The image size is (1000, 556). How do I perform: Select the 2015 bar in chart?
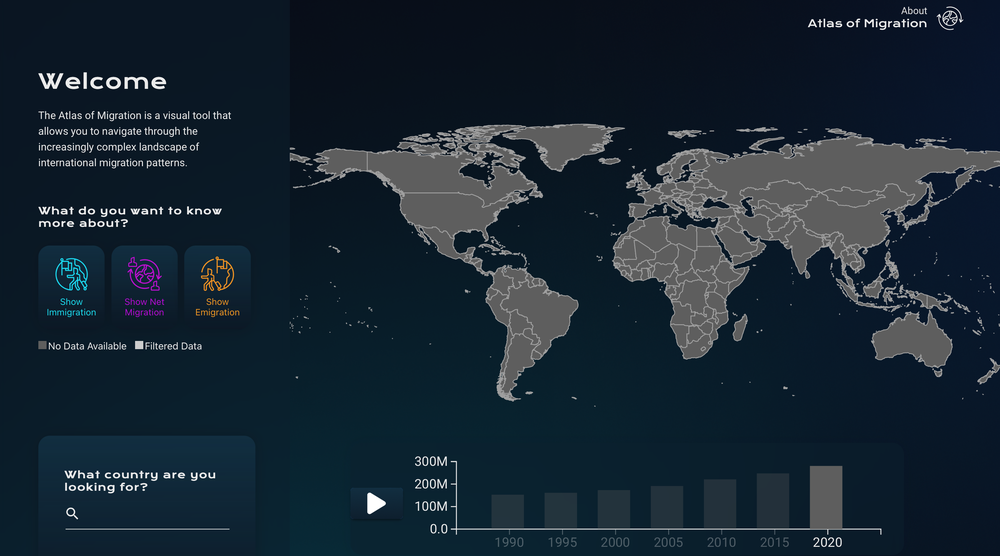(773, 501)
